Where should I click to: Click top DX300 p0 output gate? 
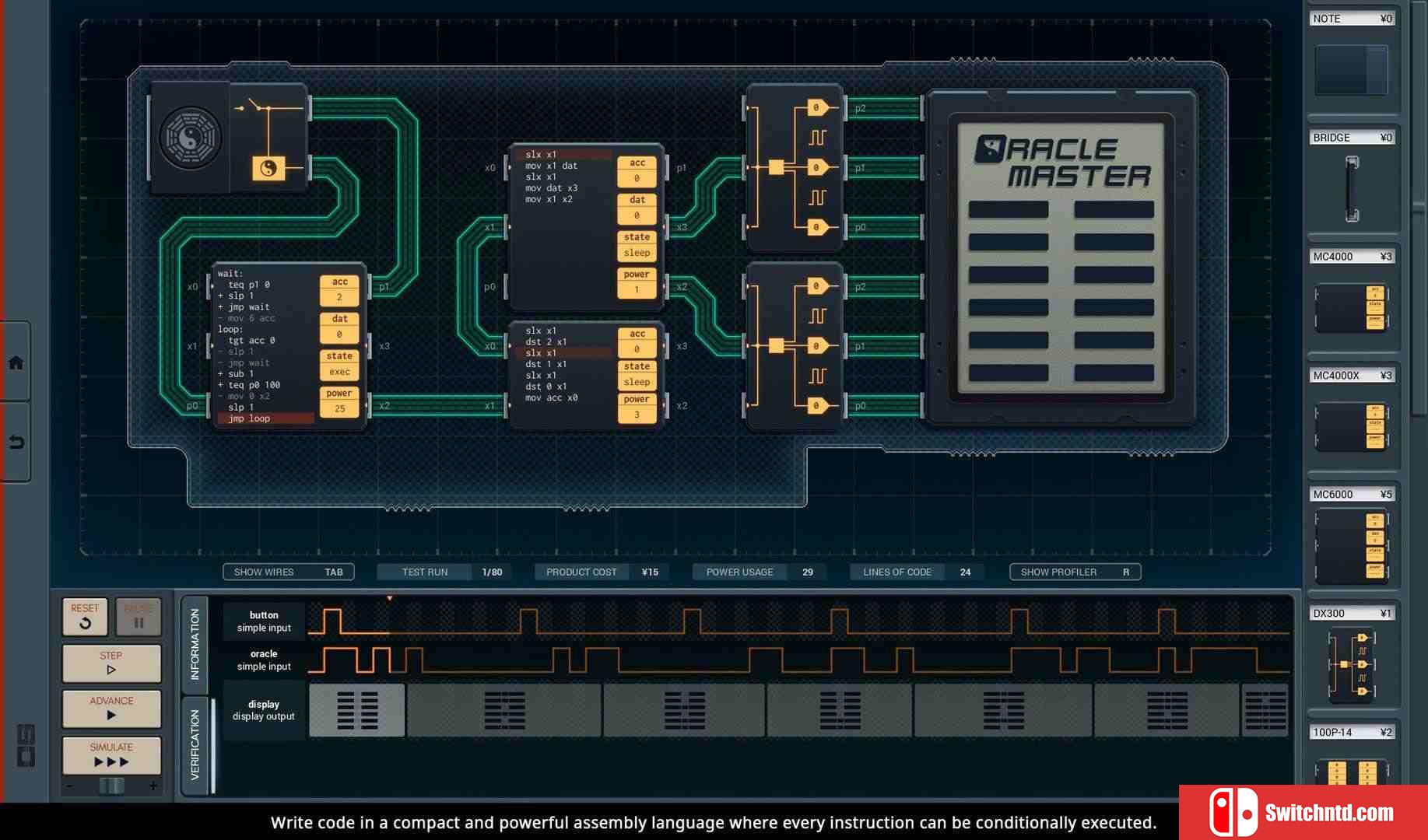click(x=817, y=227)
